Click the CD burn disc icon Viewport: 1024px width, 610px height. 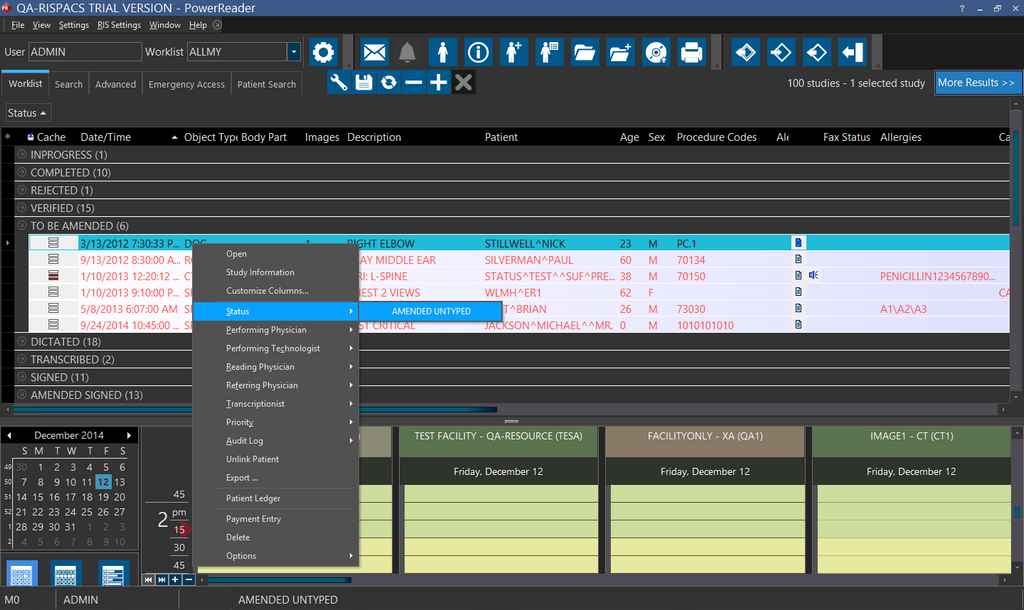point(655,52)
